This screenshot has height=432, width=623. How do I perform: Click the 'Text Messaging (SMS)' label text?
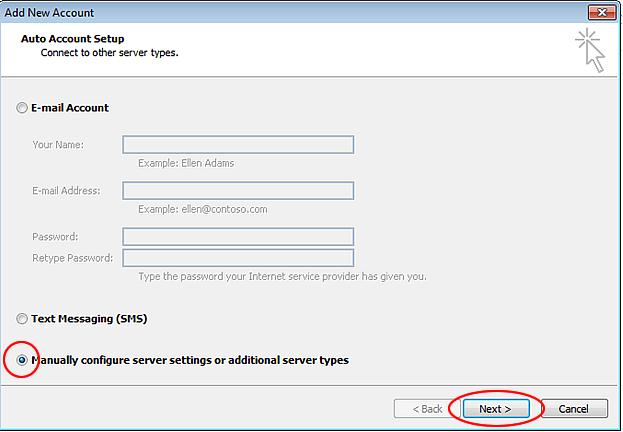[89, 319]
